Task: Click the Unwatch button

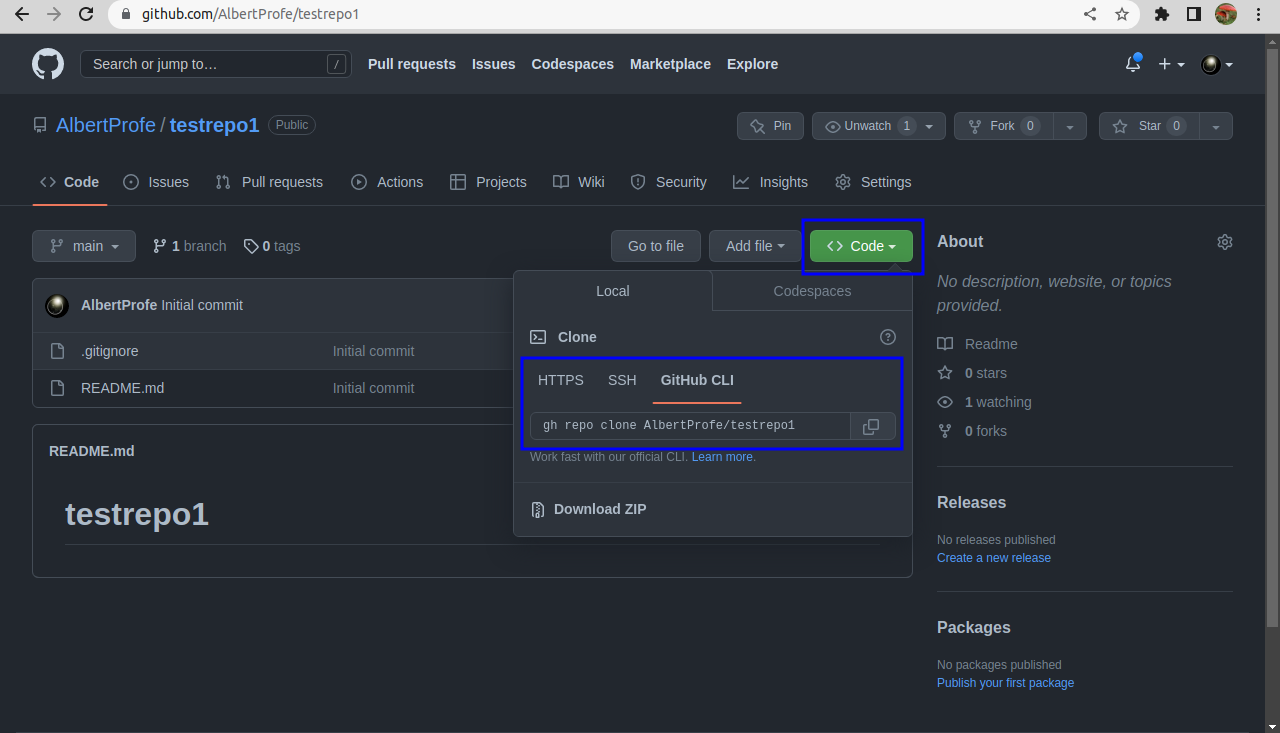Action: (x=878, y=126)
